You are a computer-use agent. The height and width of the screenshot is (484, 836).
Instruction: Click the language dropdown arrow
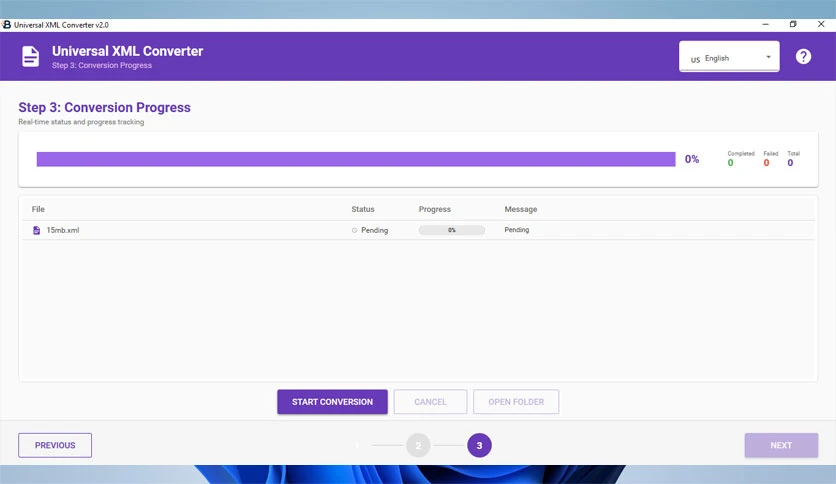(x=768, y=57)
